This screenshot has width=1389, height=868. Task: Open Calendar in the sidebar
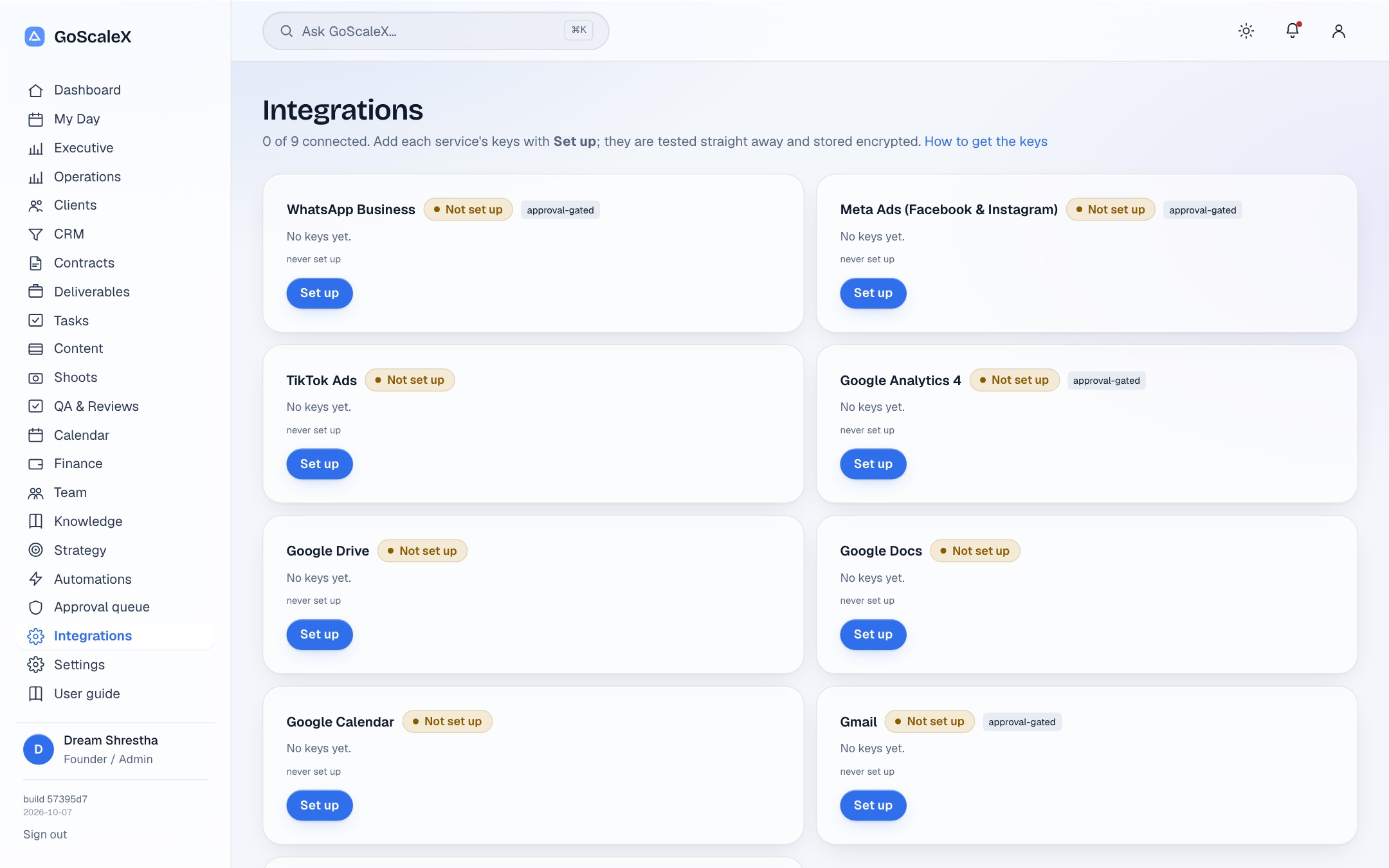point(116,435)
